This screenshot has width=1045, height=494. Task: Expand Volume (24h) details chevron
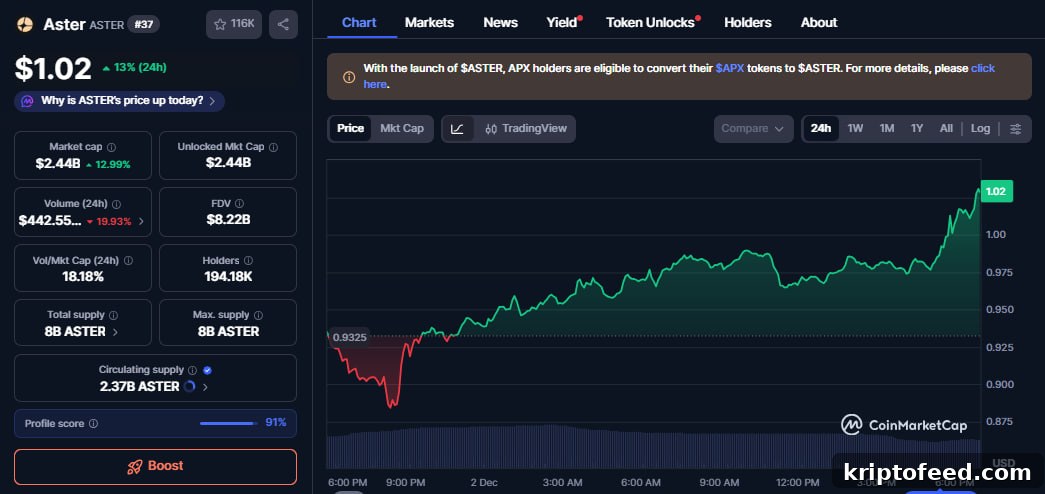coord(141,221)
